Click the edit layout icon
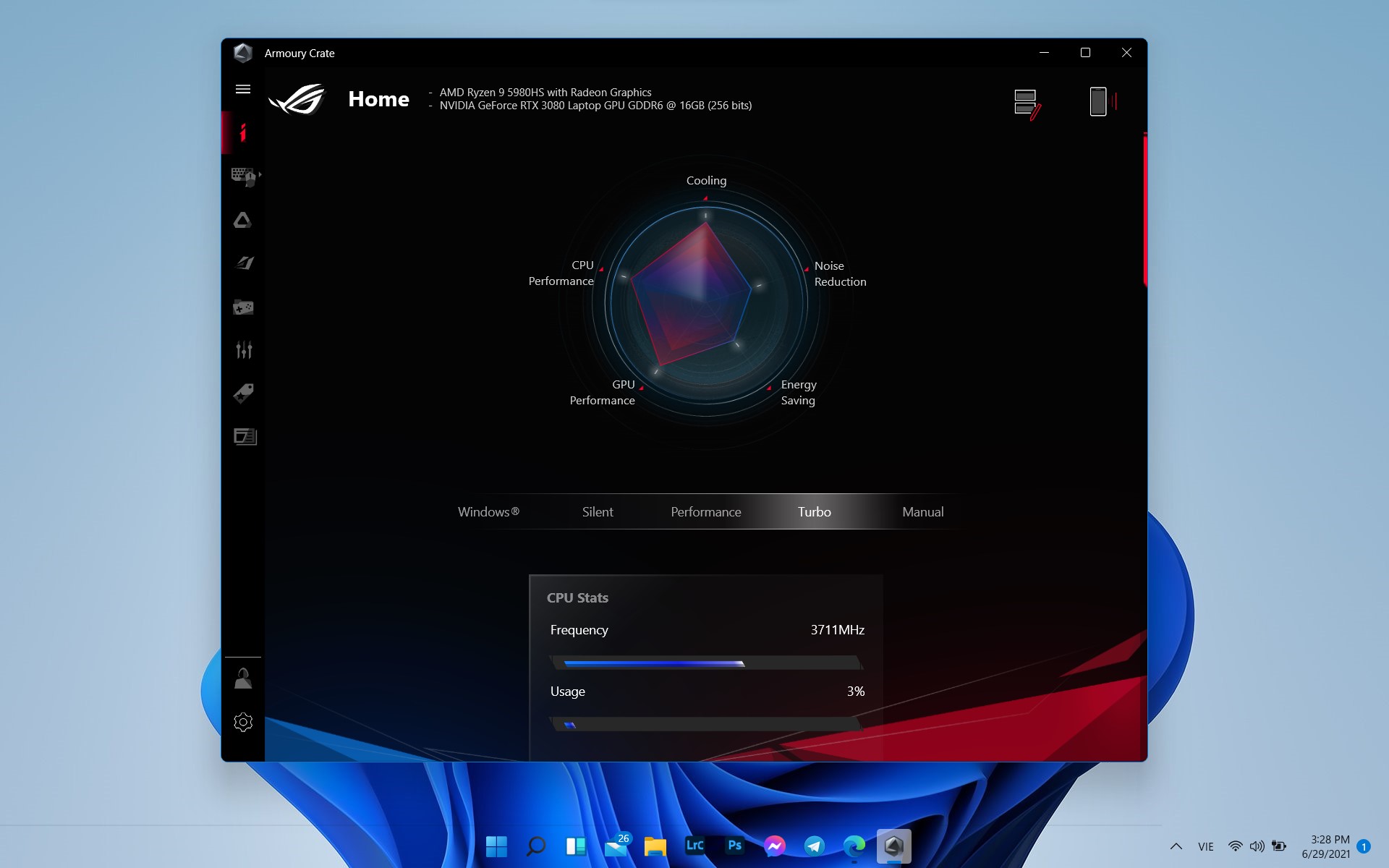The image size is (1389, 868). point(1027,103)
